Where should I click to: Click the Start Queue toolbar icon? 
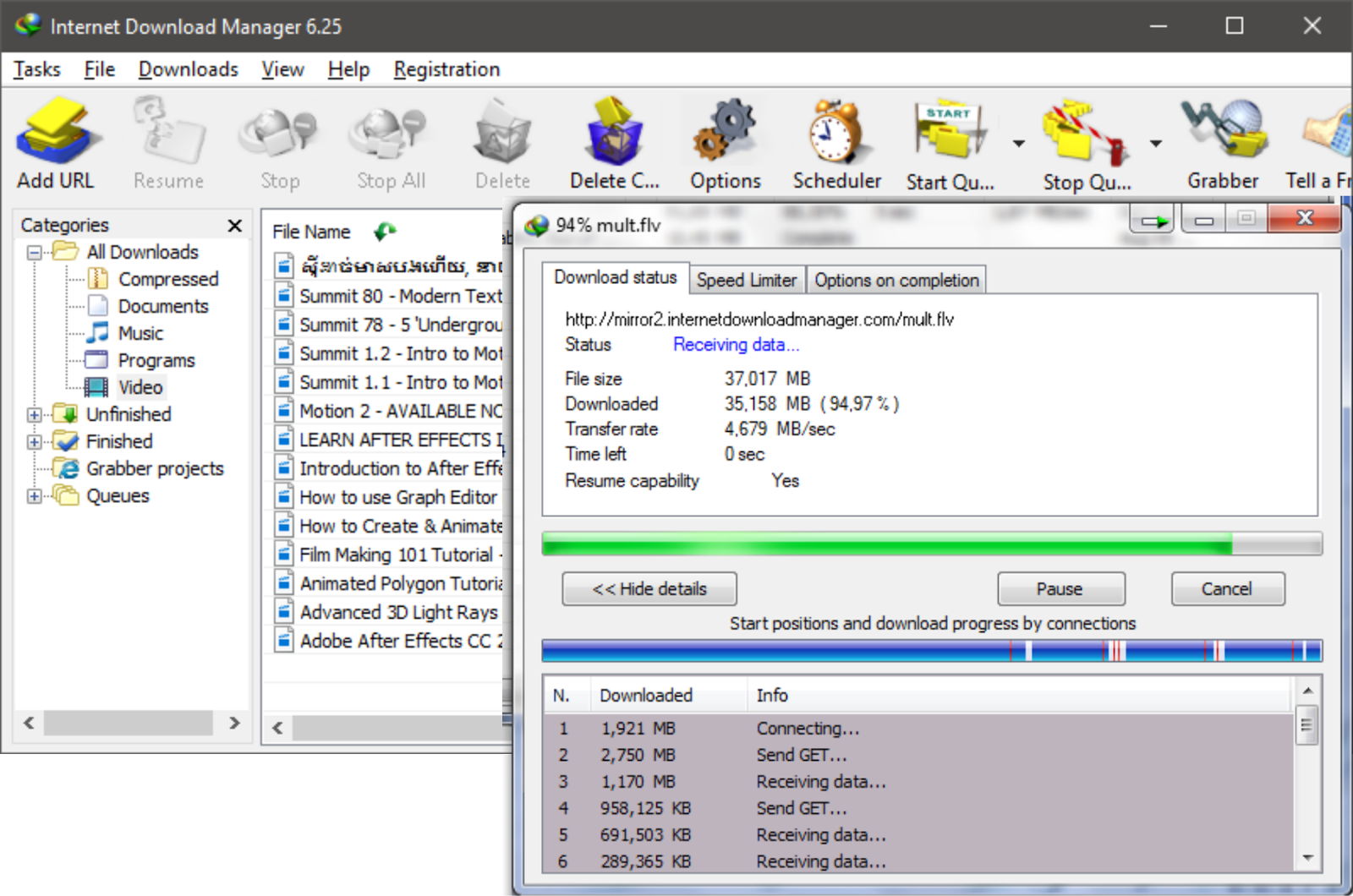coord(950,131)
